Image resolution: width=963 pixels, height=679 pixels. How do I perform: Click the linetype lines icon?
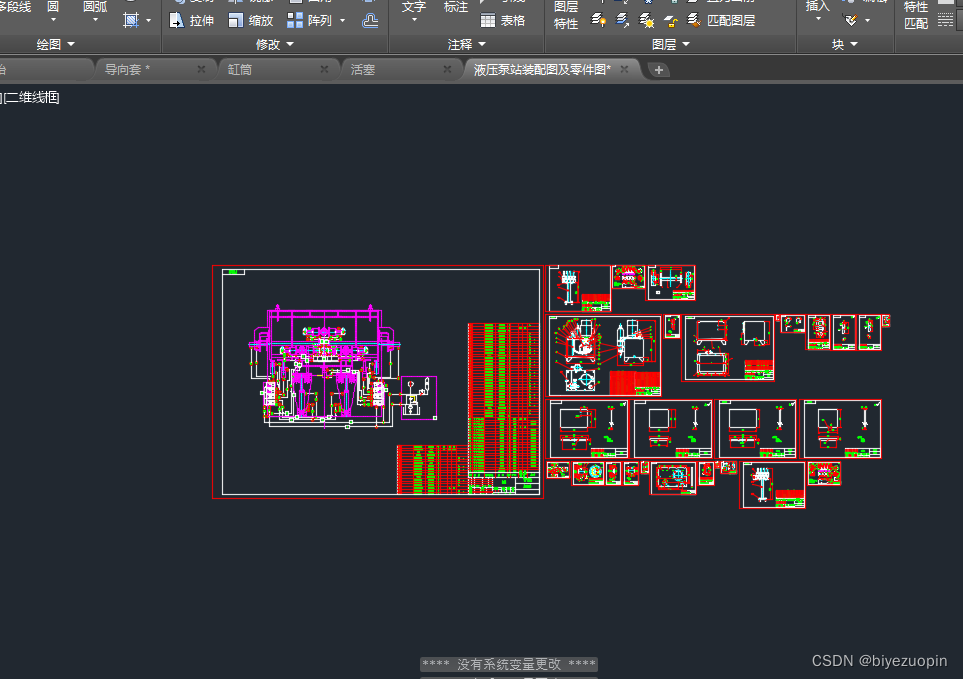tap(945, 21)
